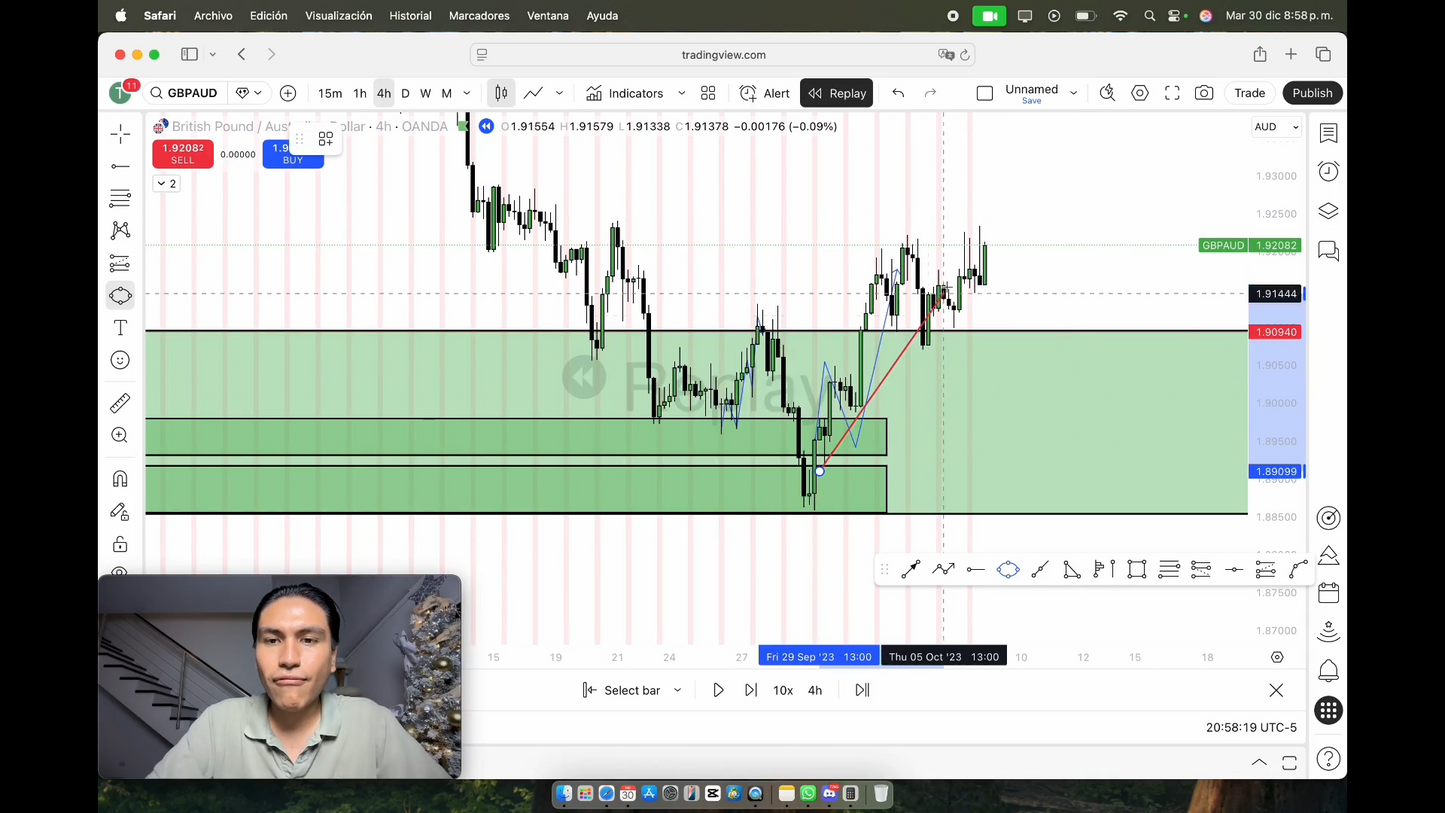Viewport: 1445px width, 813px height.
Task: Open the Indicators panel
Action: (636, 92)
